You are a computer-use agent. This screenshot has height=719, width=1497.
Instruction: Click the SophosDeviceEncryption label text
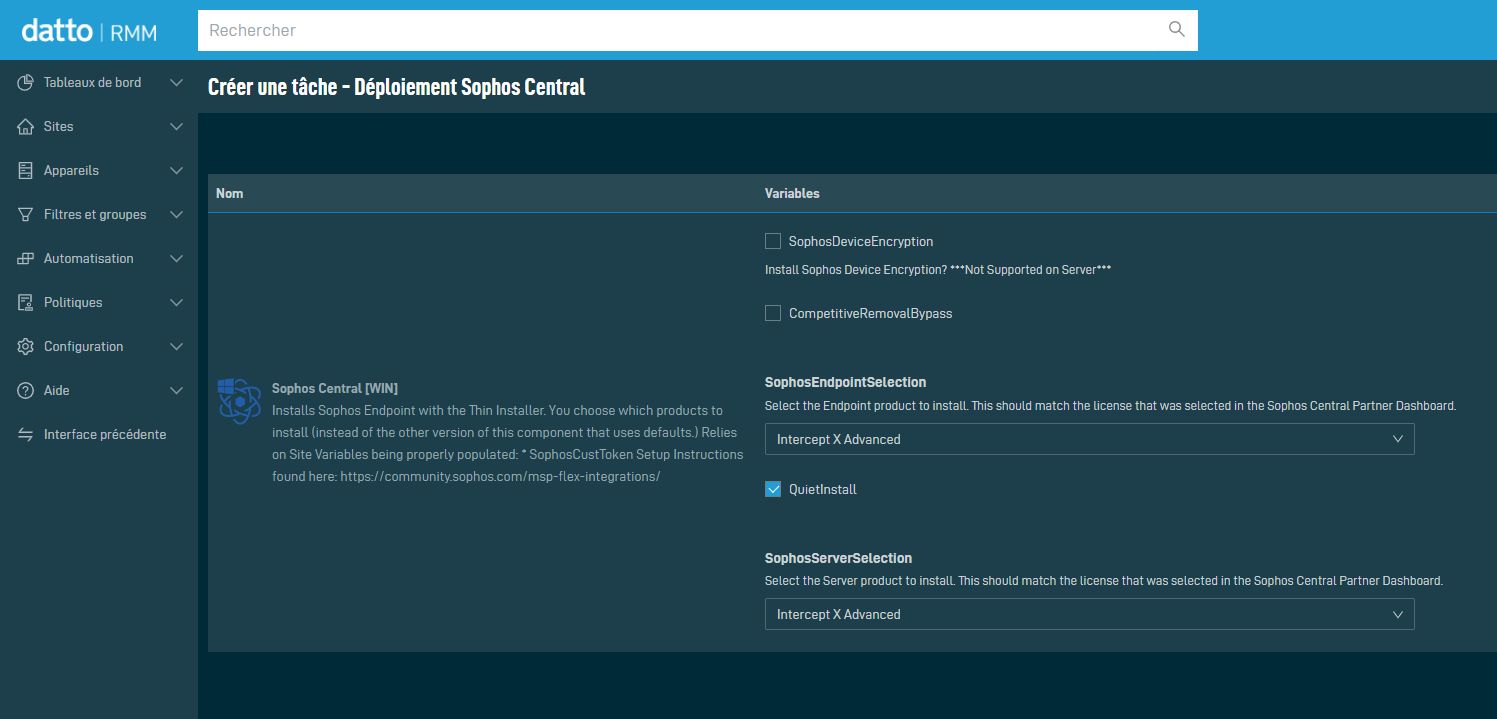pos(861,241)
